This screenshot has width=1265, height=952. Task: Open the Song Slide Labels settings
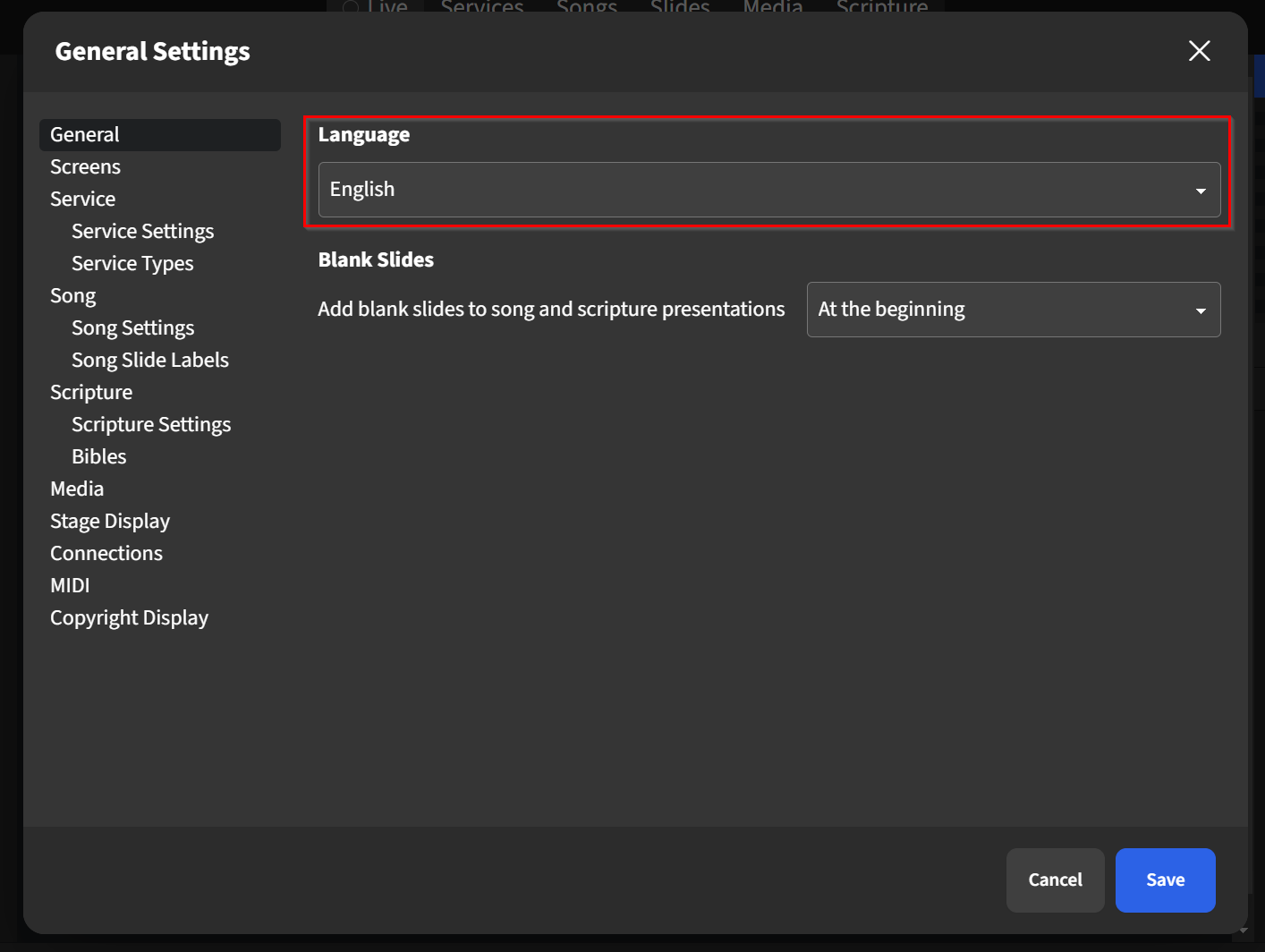coord(150,360)
